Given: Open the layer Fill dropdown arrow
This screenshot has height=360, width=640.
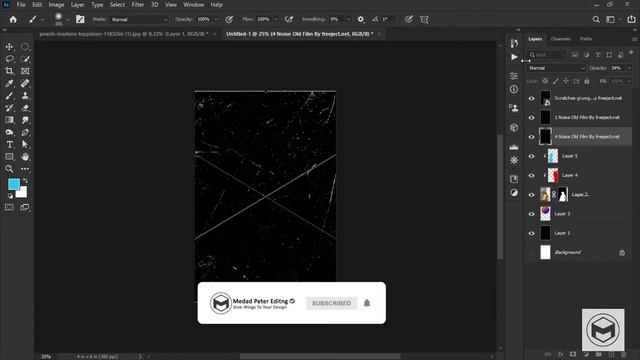Looking at the screenshot, I should [629, 81].
